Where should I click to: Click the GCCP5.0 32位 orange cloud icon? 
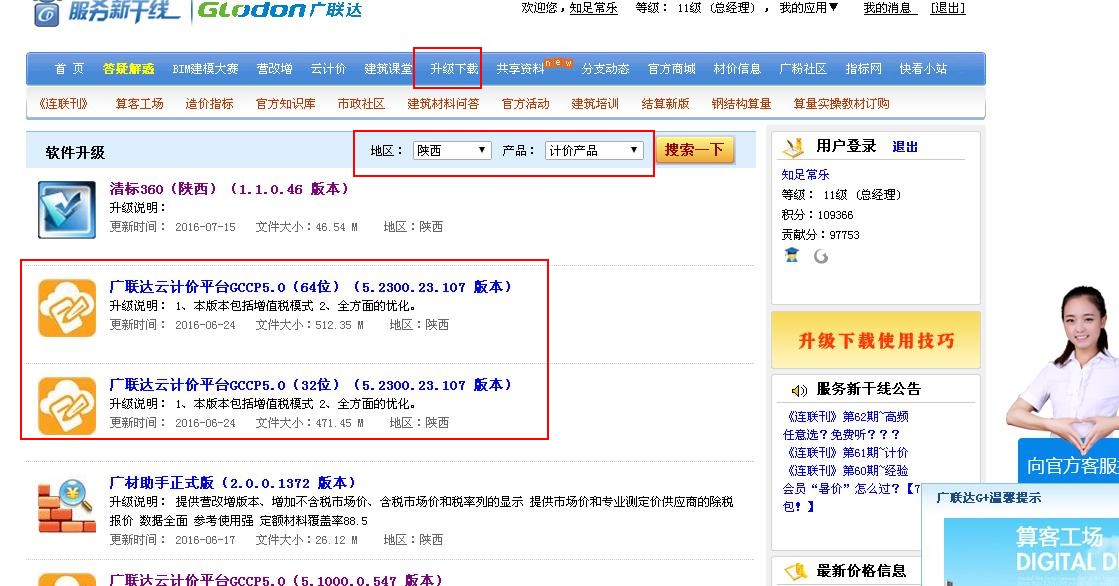(66, 406)
